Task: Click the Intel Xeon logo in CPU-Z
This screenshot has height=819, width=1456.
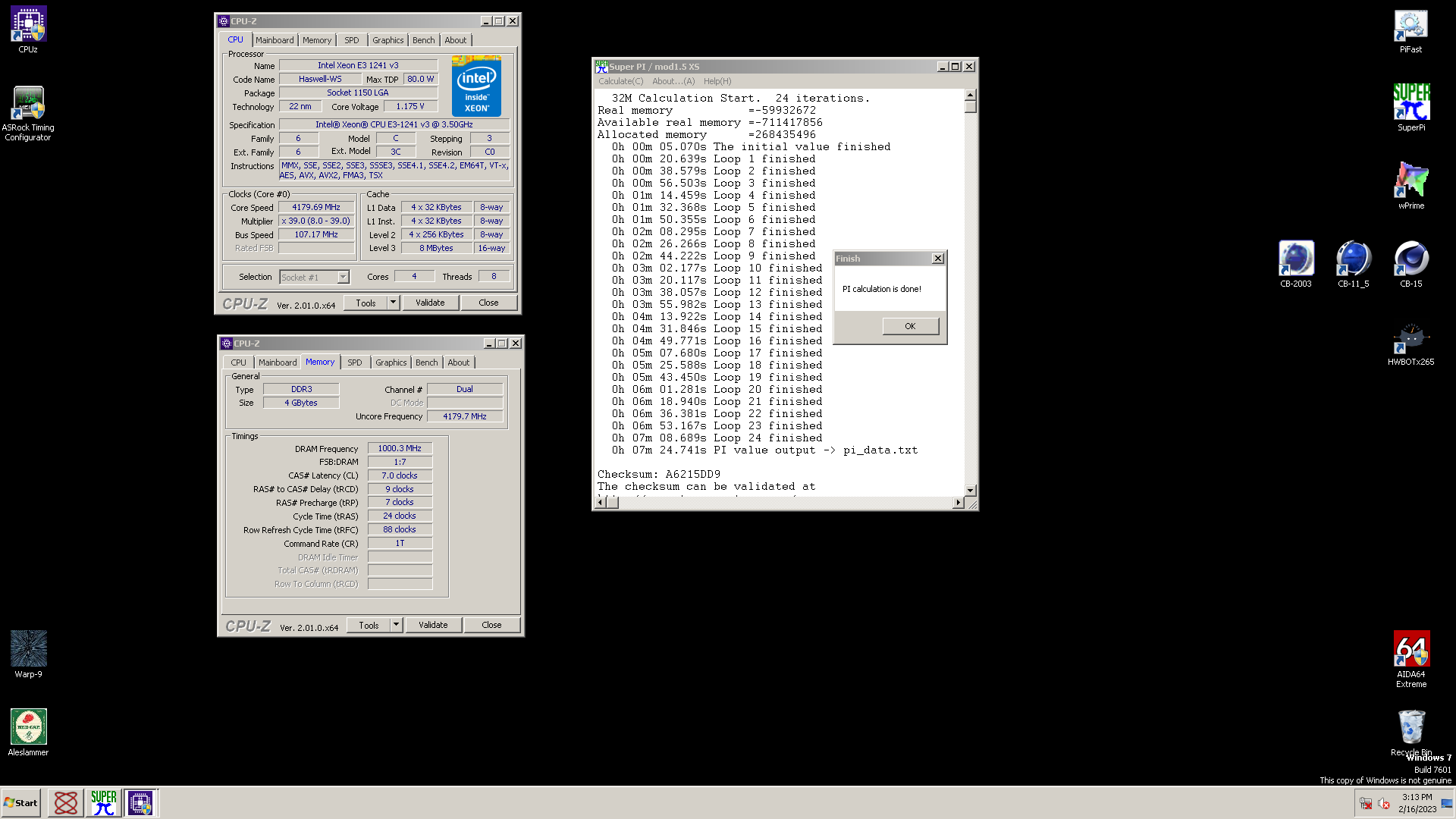Action: click(476, 85)
